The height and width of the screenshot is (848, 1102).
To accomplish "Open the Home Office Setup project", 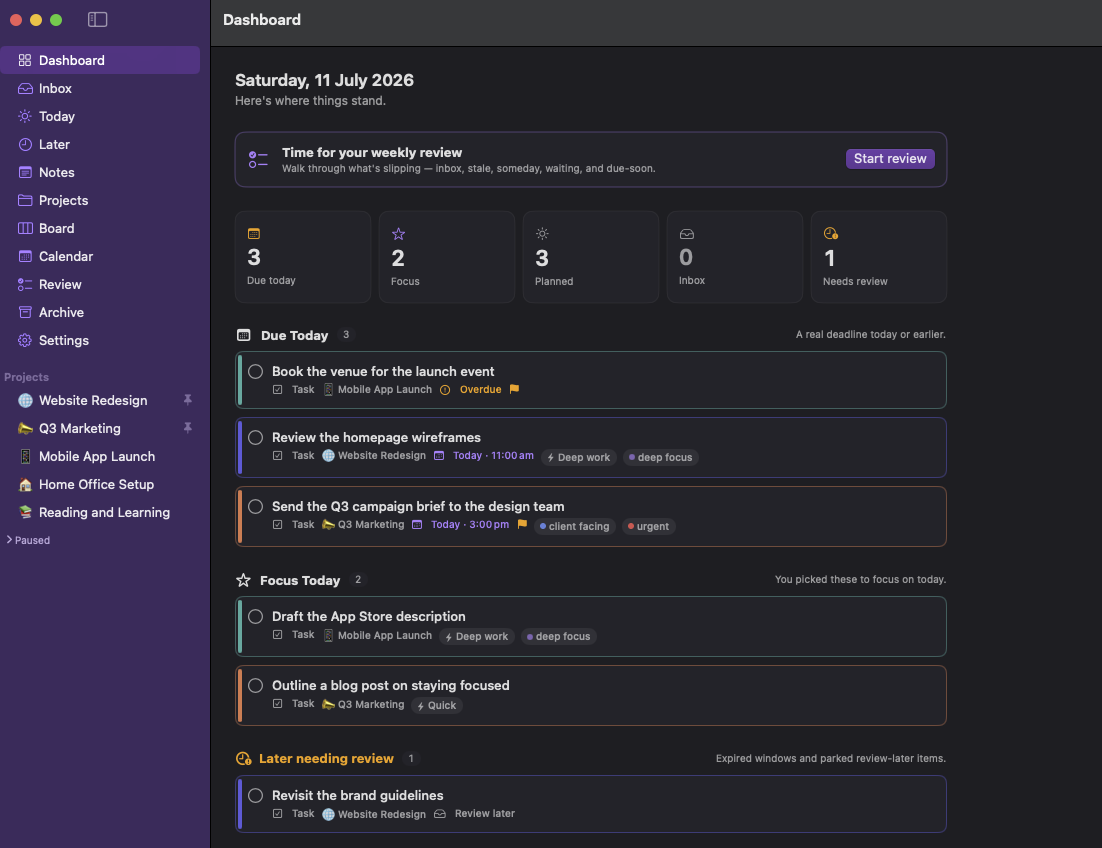I will [x=100, y=485].
